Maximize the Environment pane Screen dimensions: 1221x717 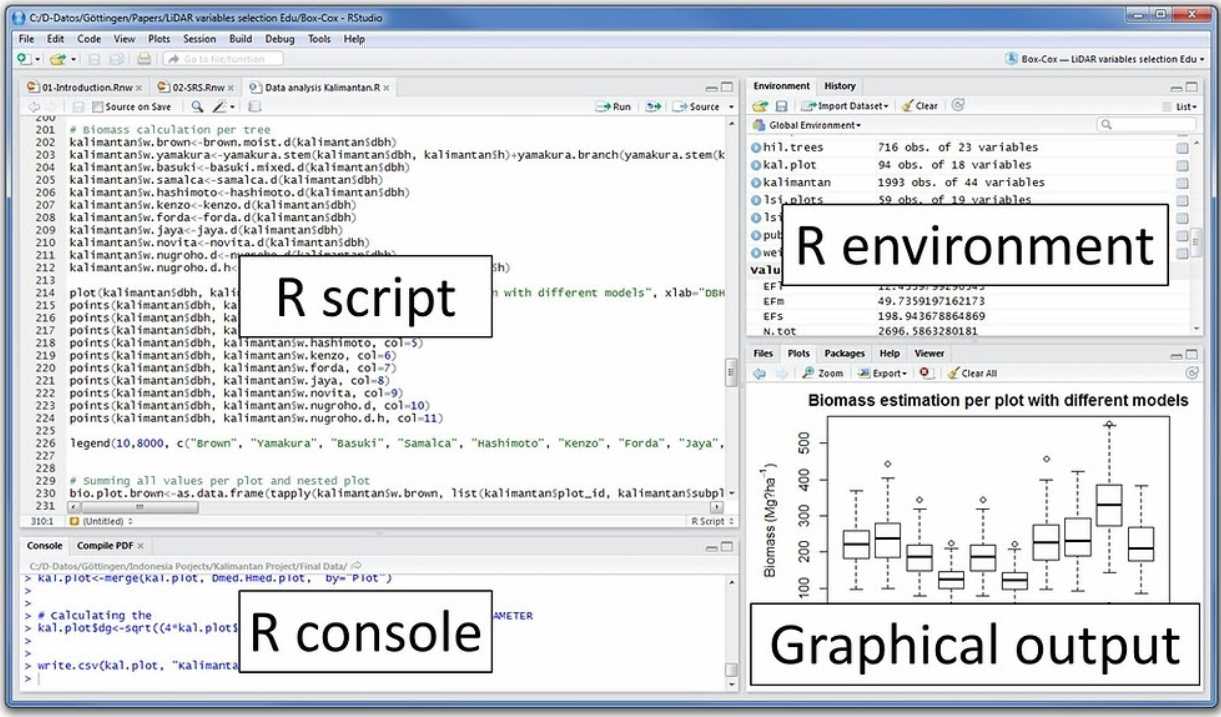point(1190,87)
